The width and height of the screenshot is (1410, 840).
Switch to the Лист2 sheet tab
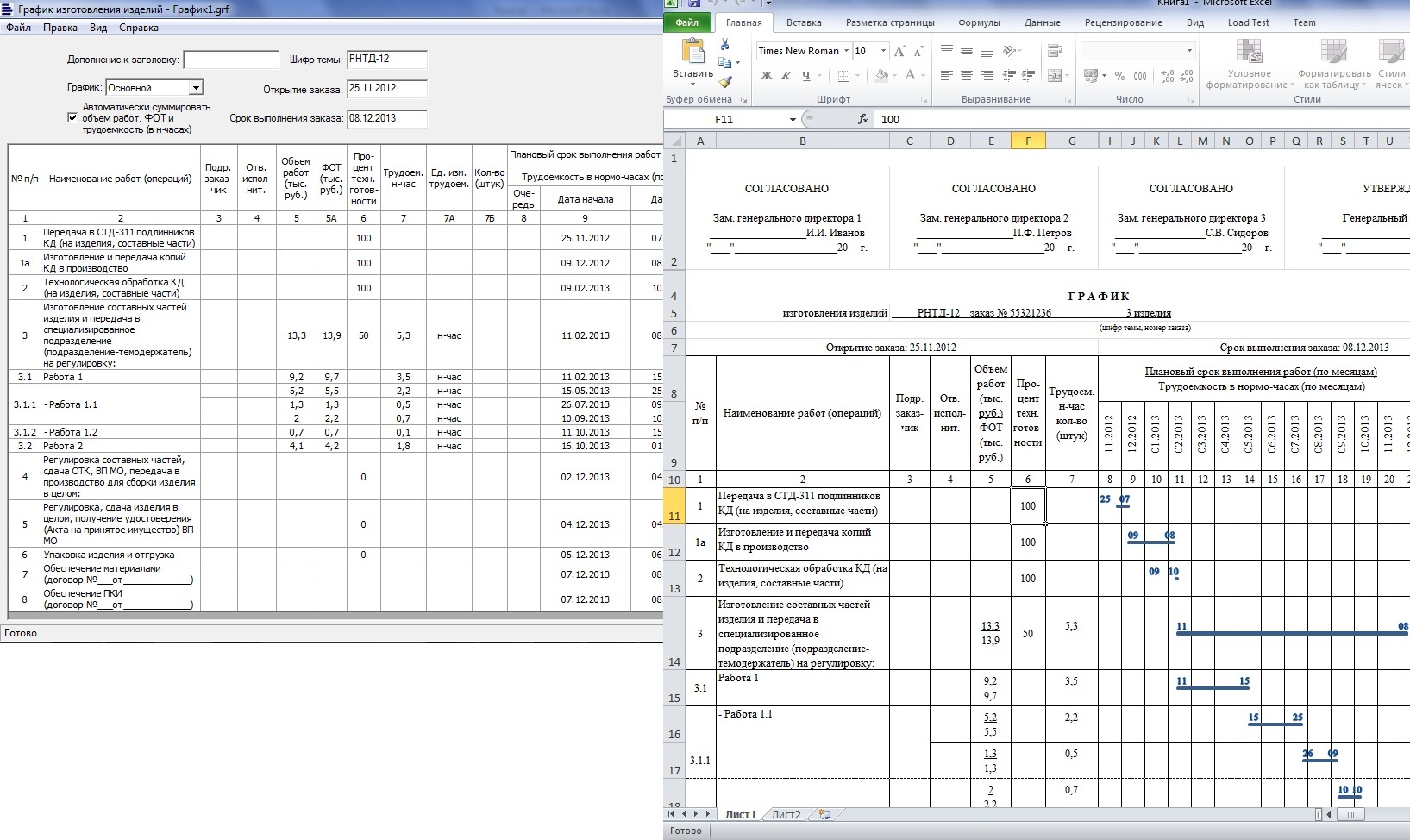point(786,814)
